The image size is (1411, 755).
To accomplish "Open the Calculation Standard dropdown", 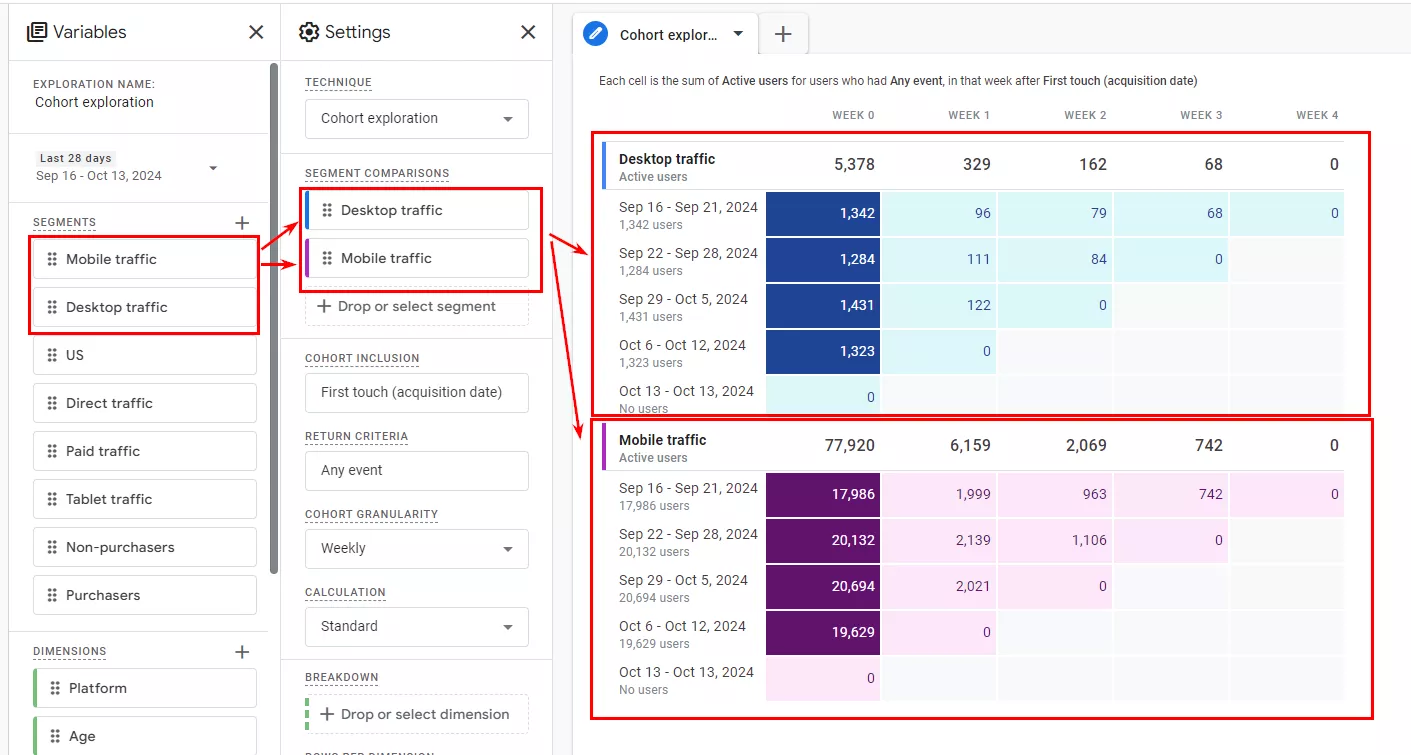I will pyautogui.click(x=417, y=626).
